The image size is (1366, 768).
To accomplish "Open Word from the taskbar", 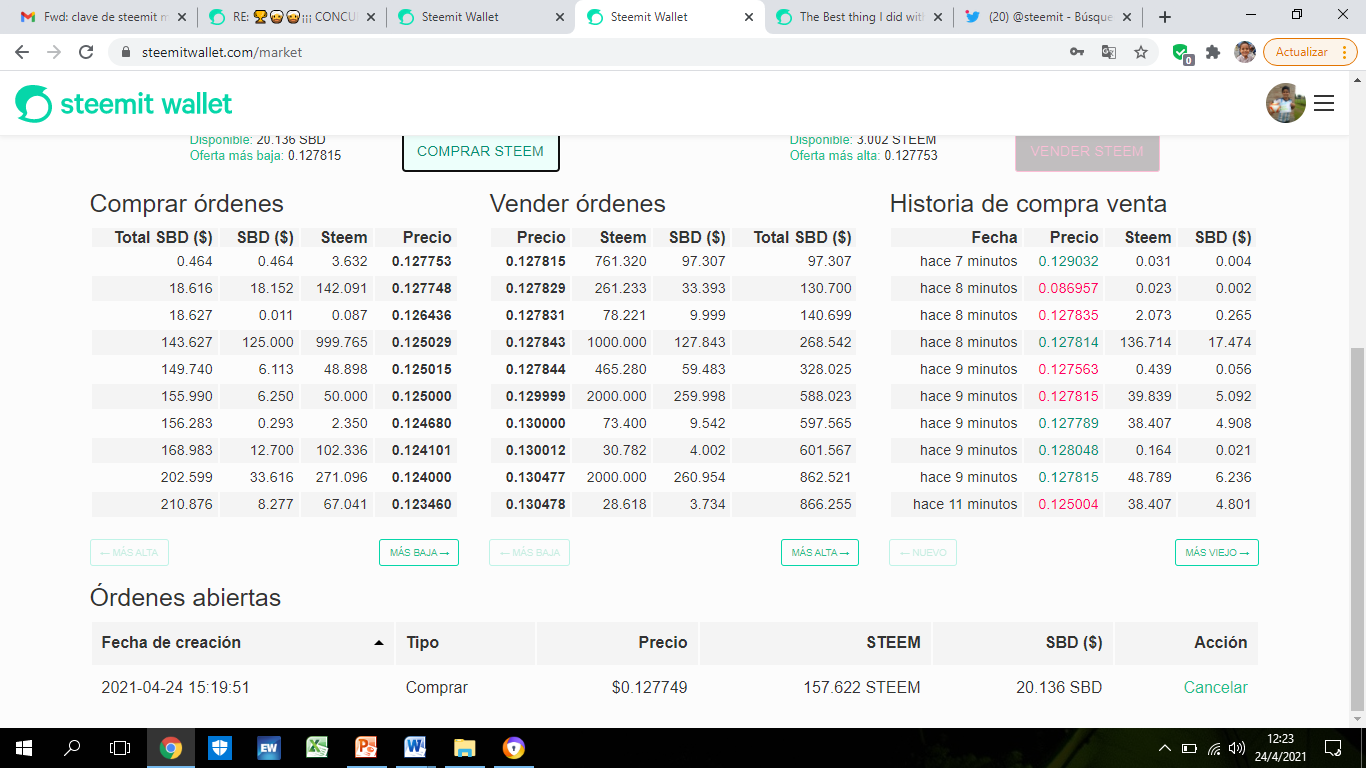I will (x=415, y=748).
